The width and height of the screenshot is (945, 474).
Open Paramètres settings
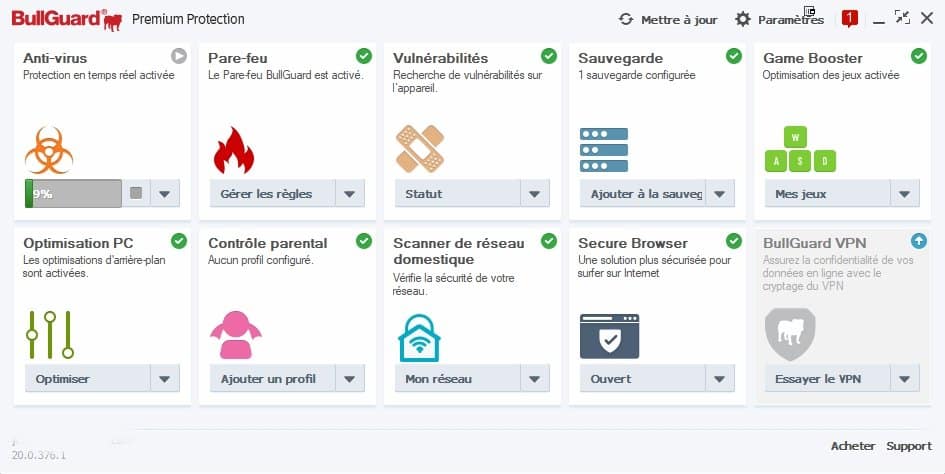(779, 19)
